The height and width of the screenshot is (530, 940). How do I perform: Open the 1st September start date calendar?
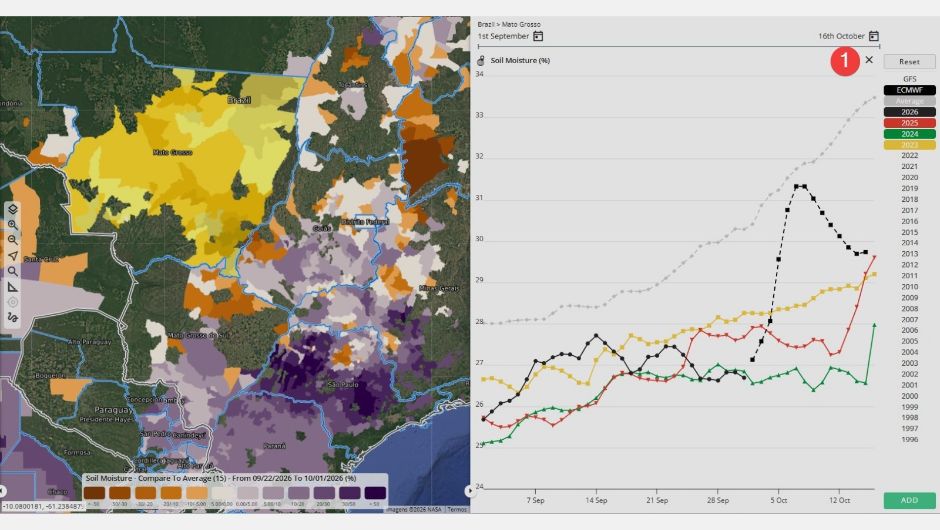click(538, 36)
